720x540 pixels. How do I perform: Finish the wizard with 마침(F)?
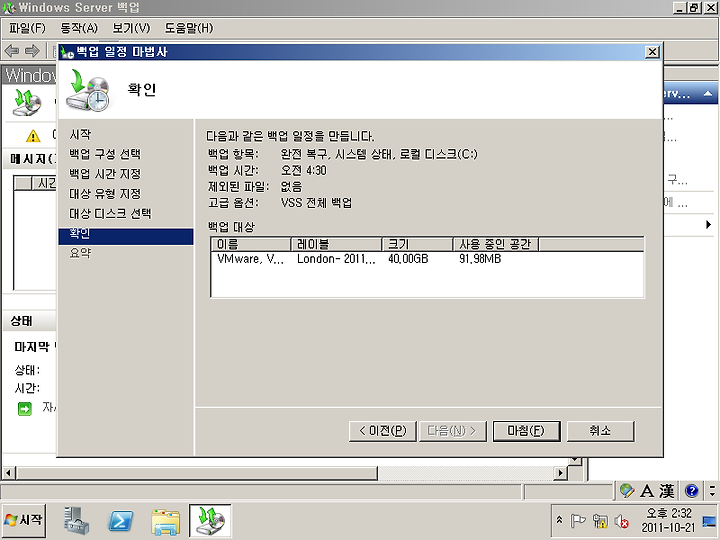click(x=526, y=431)
